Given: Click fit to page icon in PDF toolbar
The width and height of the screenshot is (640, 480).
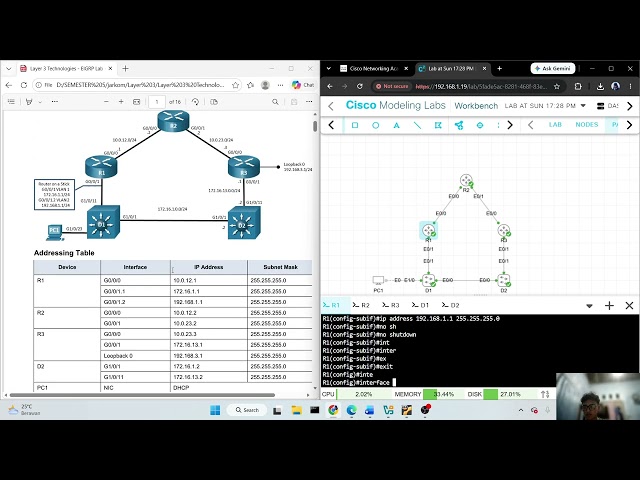Looking at the screenshot, I should (137, 102).
